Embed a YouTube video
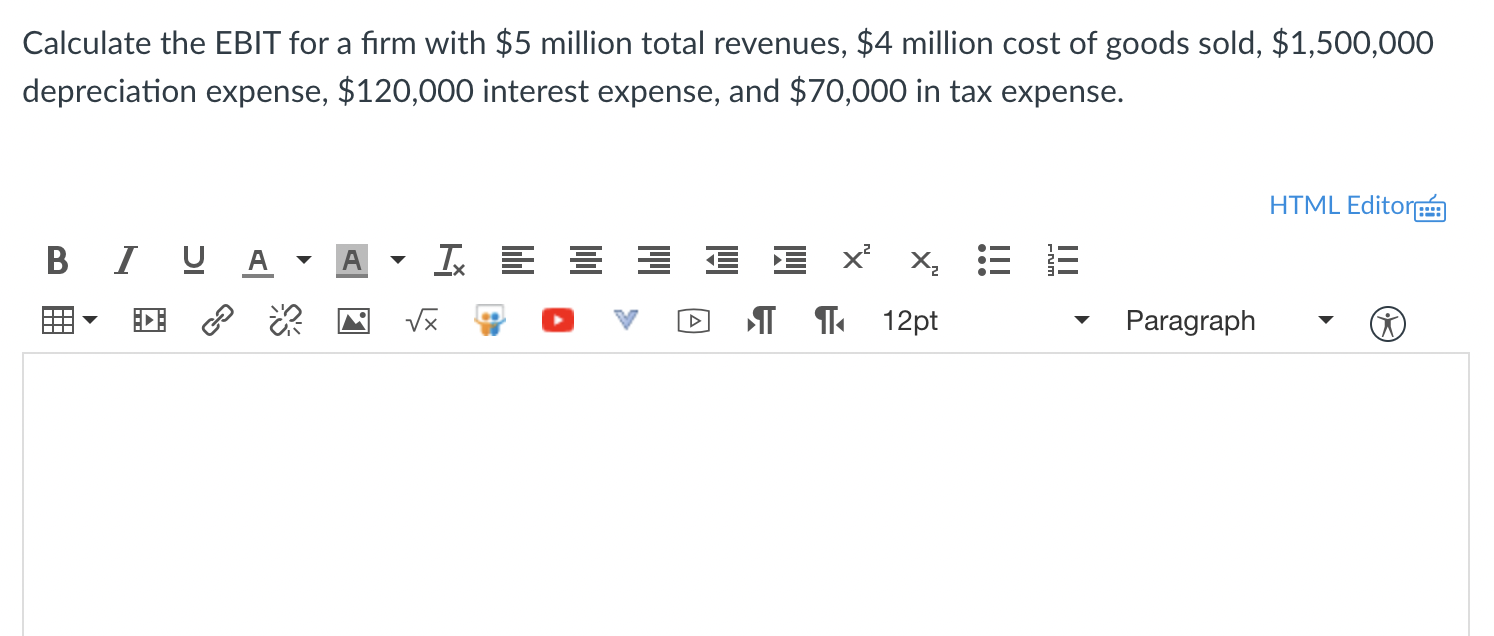Screen dimensions: 1494x636 point(557,320)
